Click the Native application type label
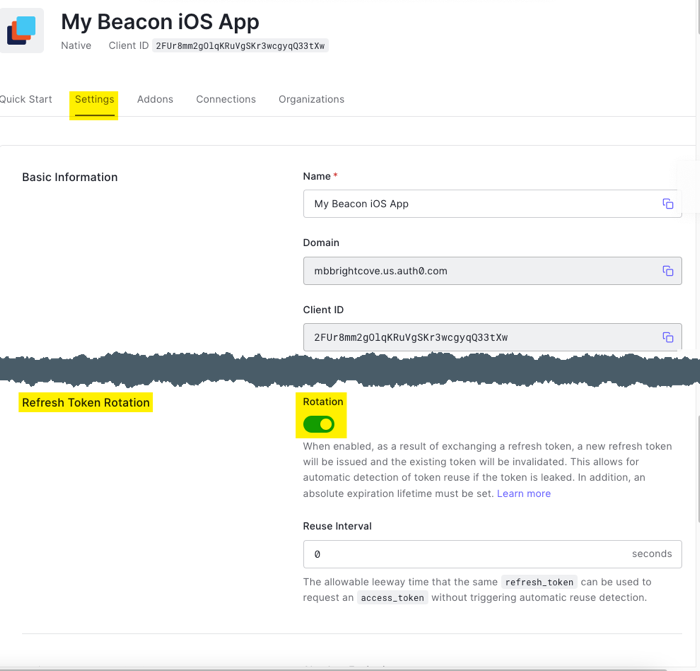Image resolution: width=700 pixels, height=671 pixels. pos(76,46)
